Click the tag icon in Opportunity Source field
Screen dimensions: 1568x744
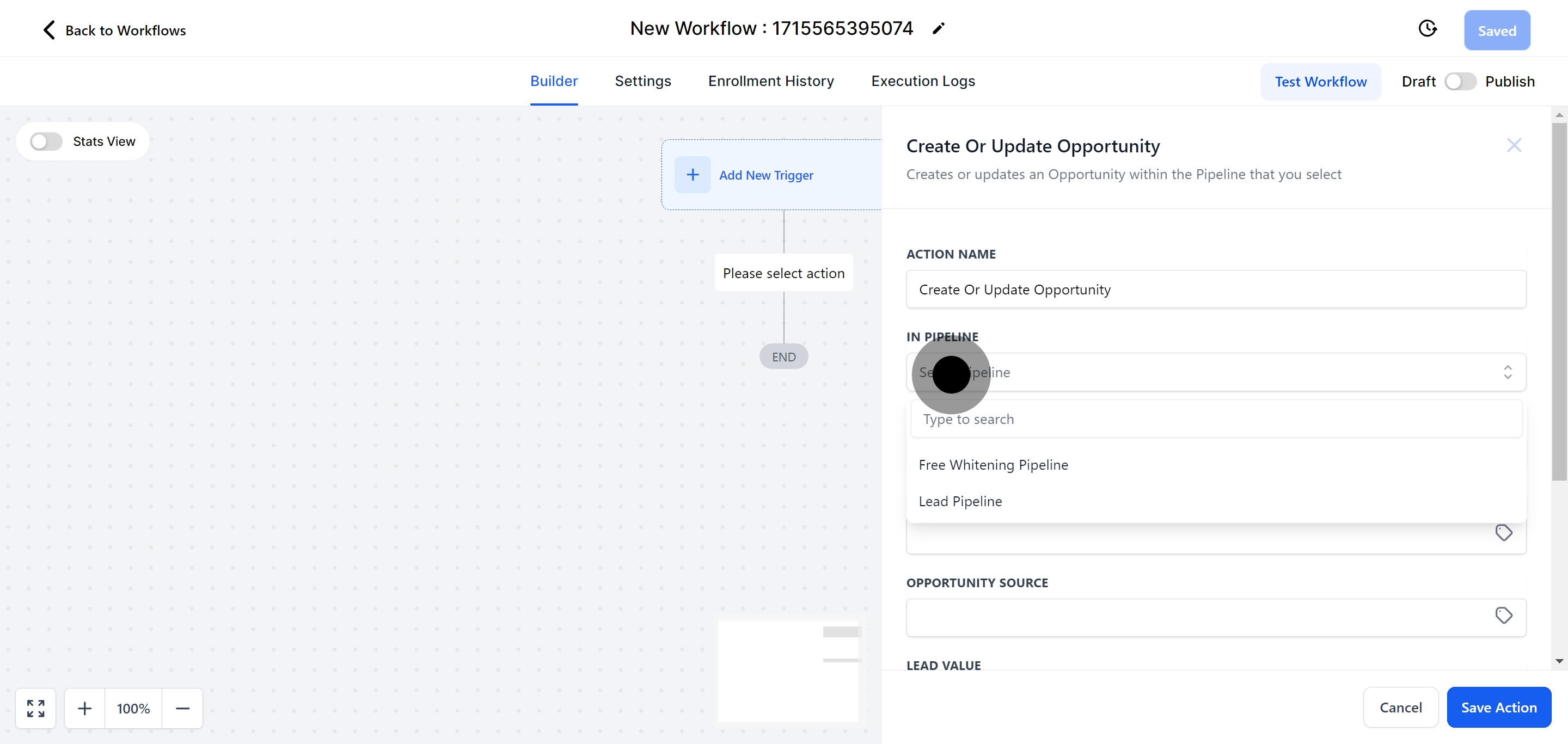coord(1504,616)
